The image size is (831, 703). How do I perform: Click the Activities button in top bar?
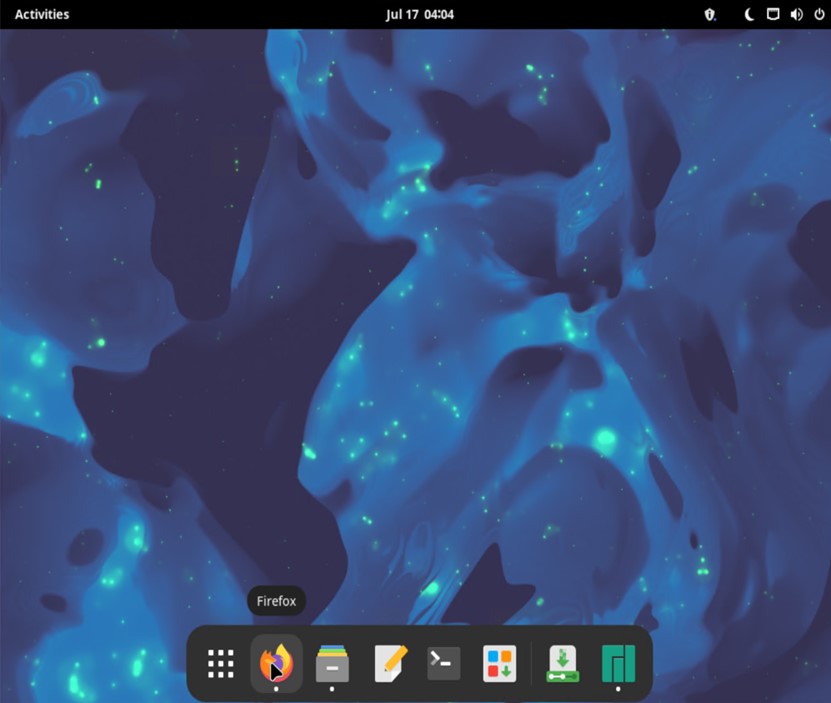coord(42,14)
